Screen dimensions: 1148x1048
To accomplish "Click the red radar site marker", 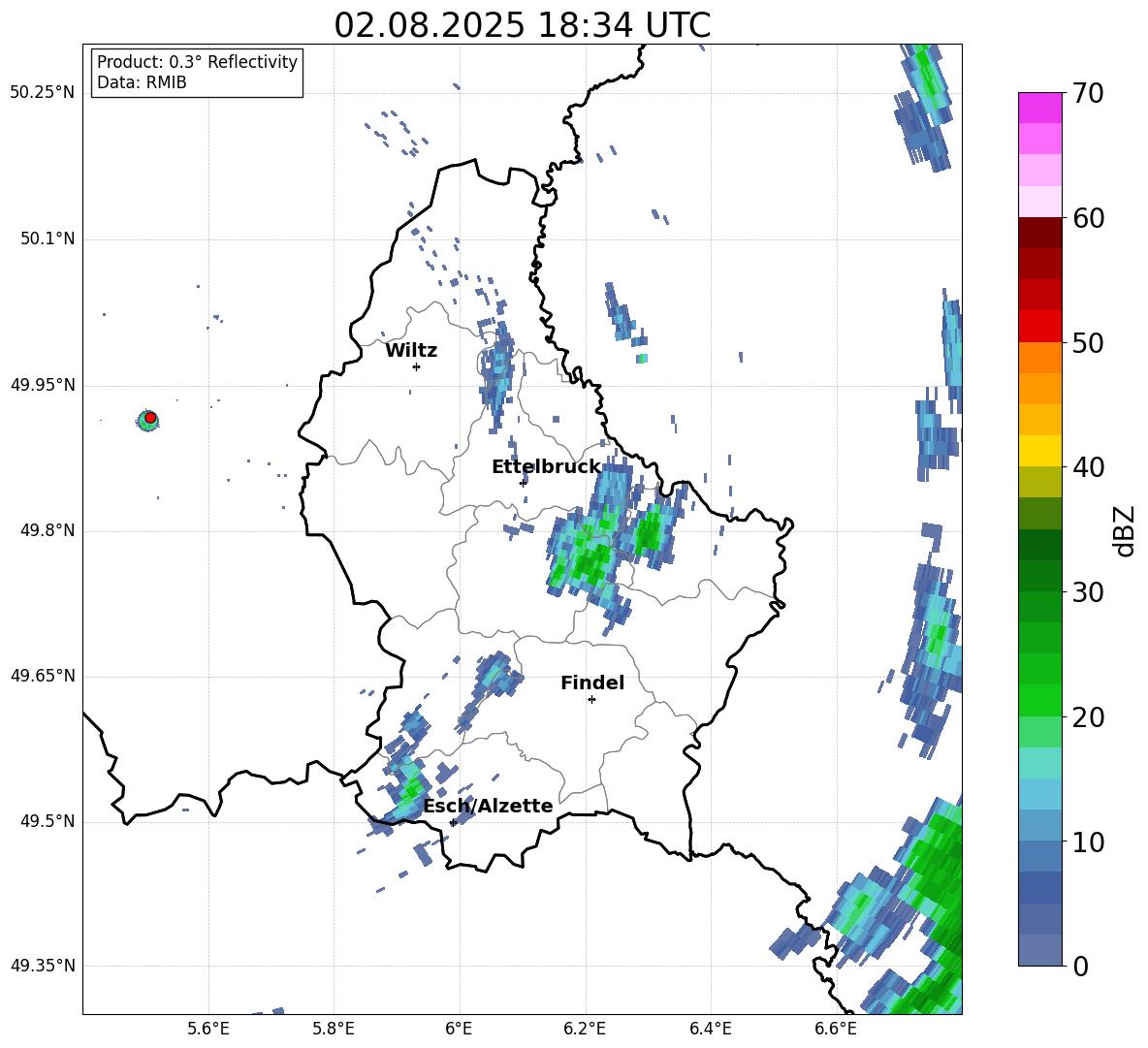I will tap(150, 418).
